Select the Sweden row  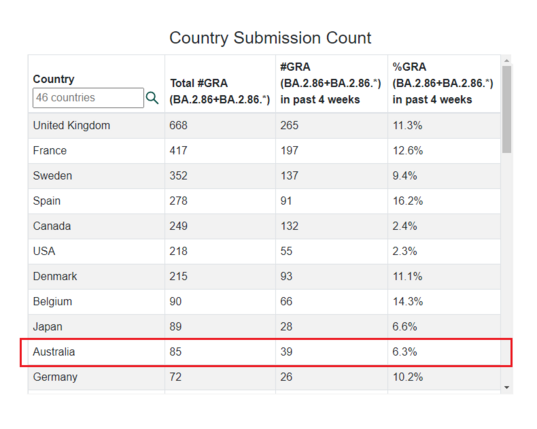click(264, 176)
